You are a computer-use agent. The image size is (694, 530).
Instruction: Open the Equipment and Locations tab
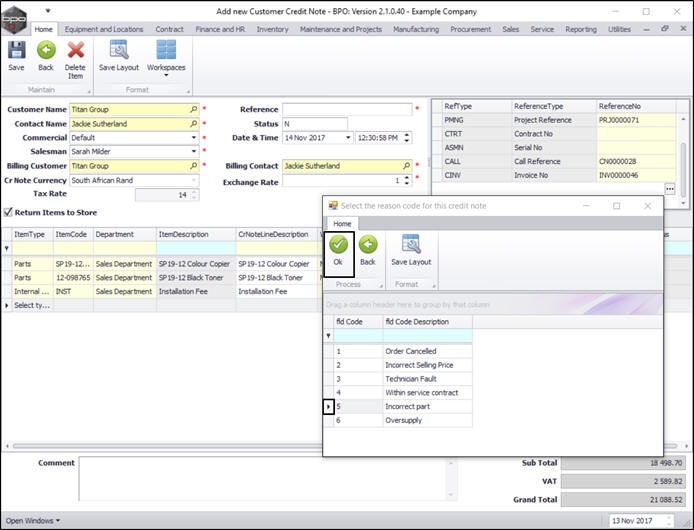pyautogui.click(x=104, y=29)
